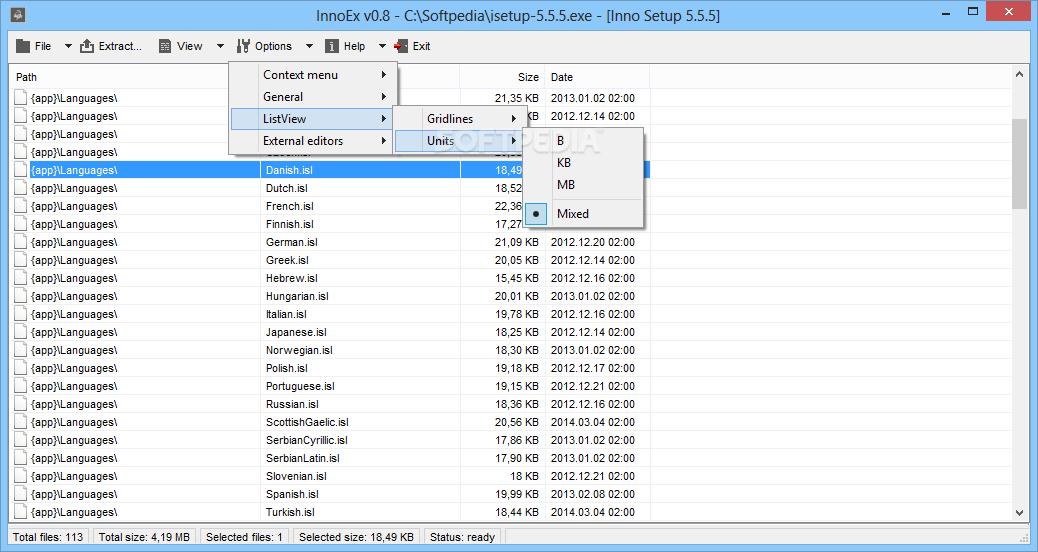
Task: Select the French.isl file name
Action: coord(289,206)
